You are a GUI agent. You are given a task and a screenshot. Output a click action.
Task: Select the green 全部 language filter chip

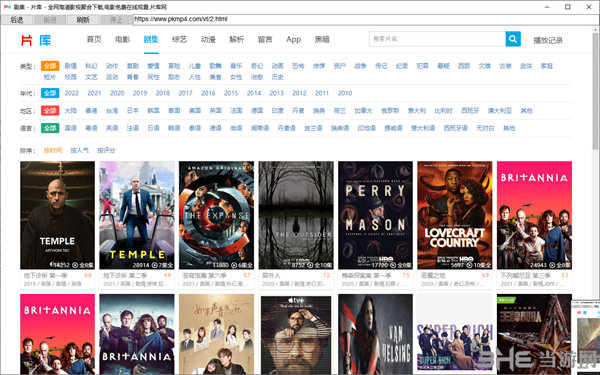50,128
